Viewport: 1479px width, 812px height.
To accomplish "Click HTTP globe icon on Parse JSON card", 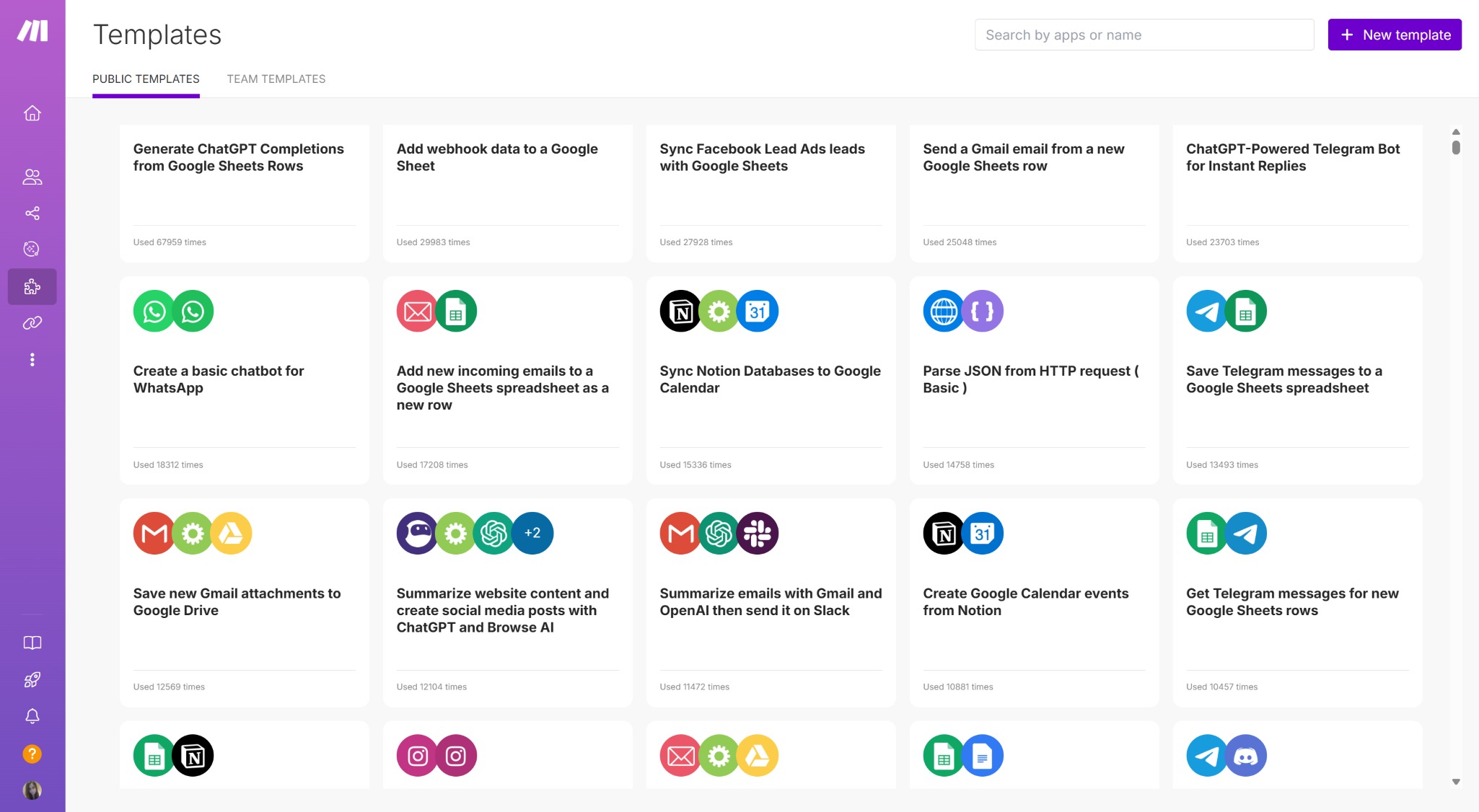I will [944, 312].
